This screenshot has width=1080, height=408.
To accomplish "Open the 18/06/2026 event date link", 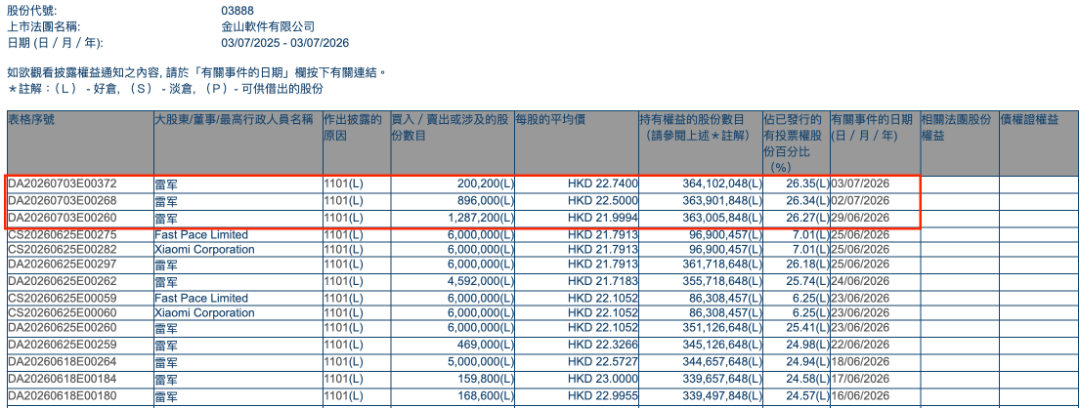I will point(862,362).
